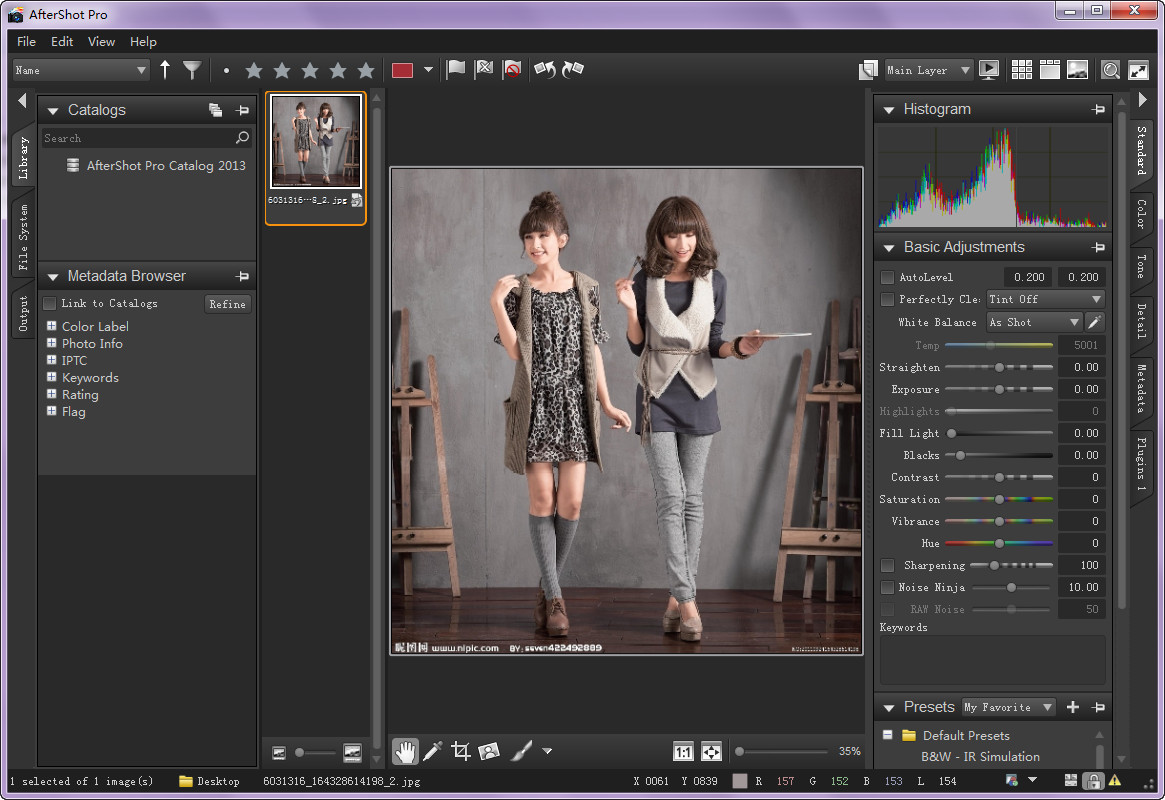Click the Exposure slider
Screen dimensions: 1165x800
[998, 390]
